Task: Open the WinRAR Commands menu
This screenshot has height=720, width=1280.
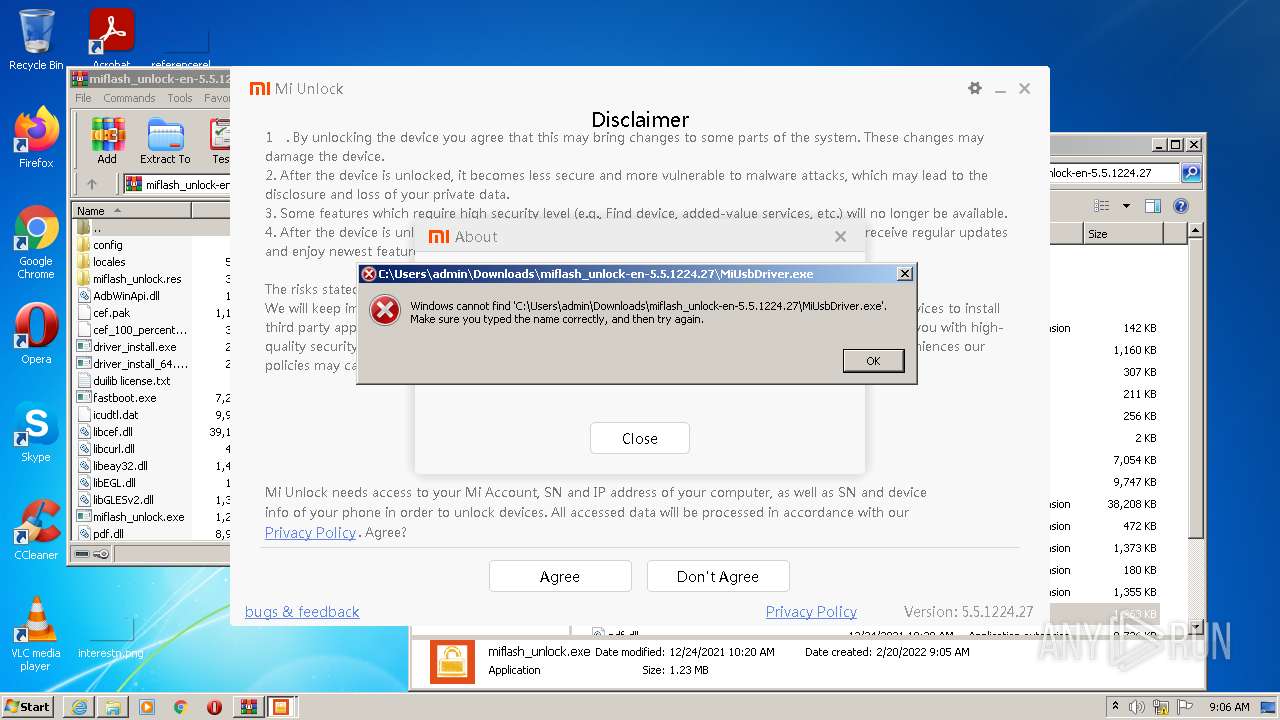Action: [x=129, y=98]
